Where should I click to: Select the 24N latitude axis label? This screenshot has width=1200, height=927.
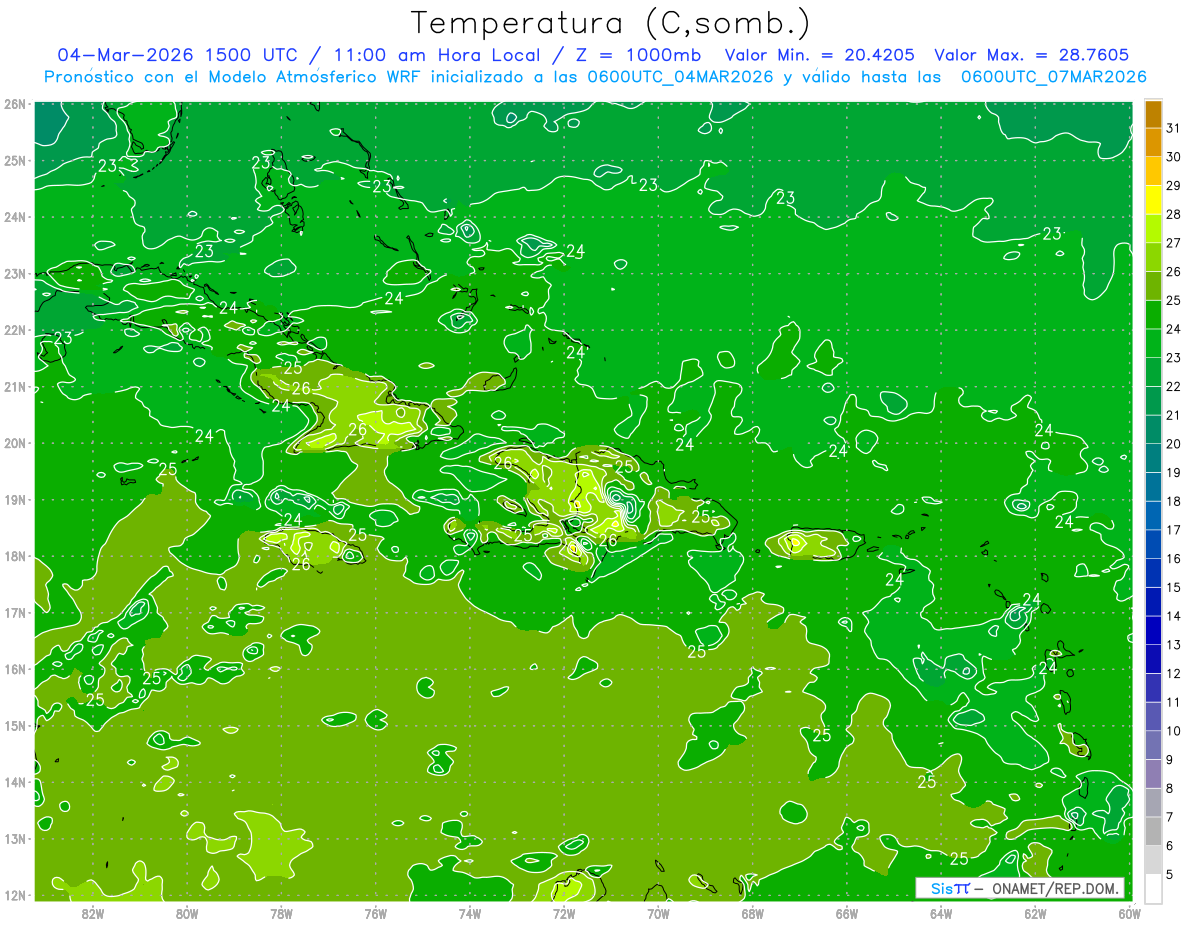pyautogui.click(x=15, y=217)
